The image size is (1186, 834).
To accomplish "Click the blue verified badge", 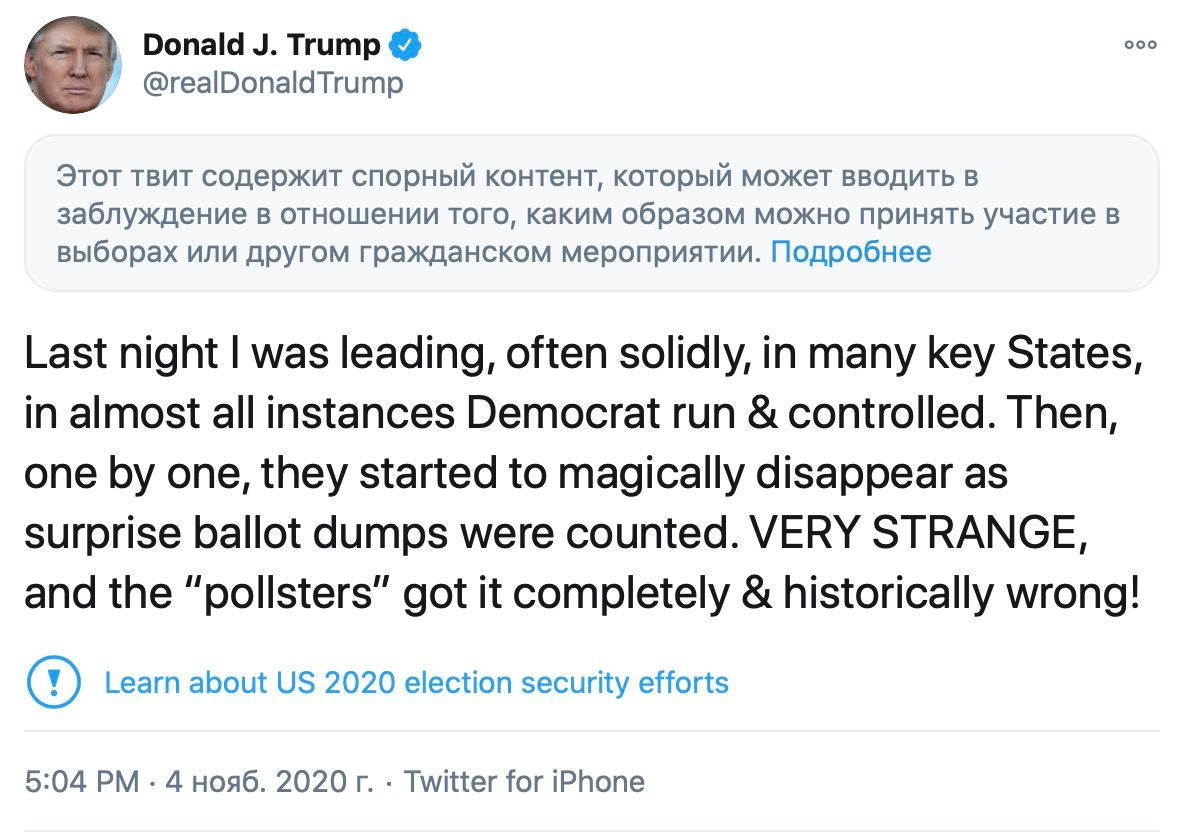I will click(405, 45).
